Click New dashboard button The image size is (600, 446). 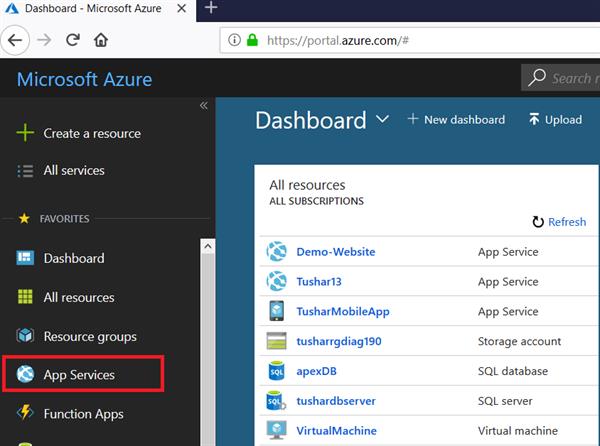[456, 120]
